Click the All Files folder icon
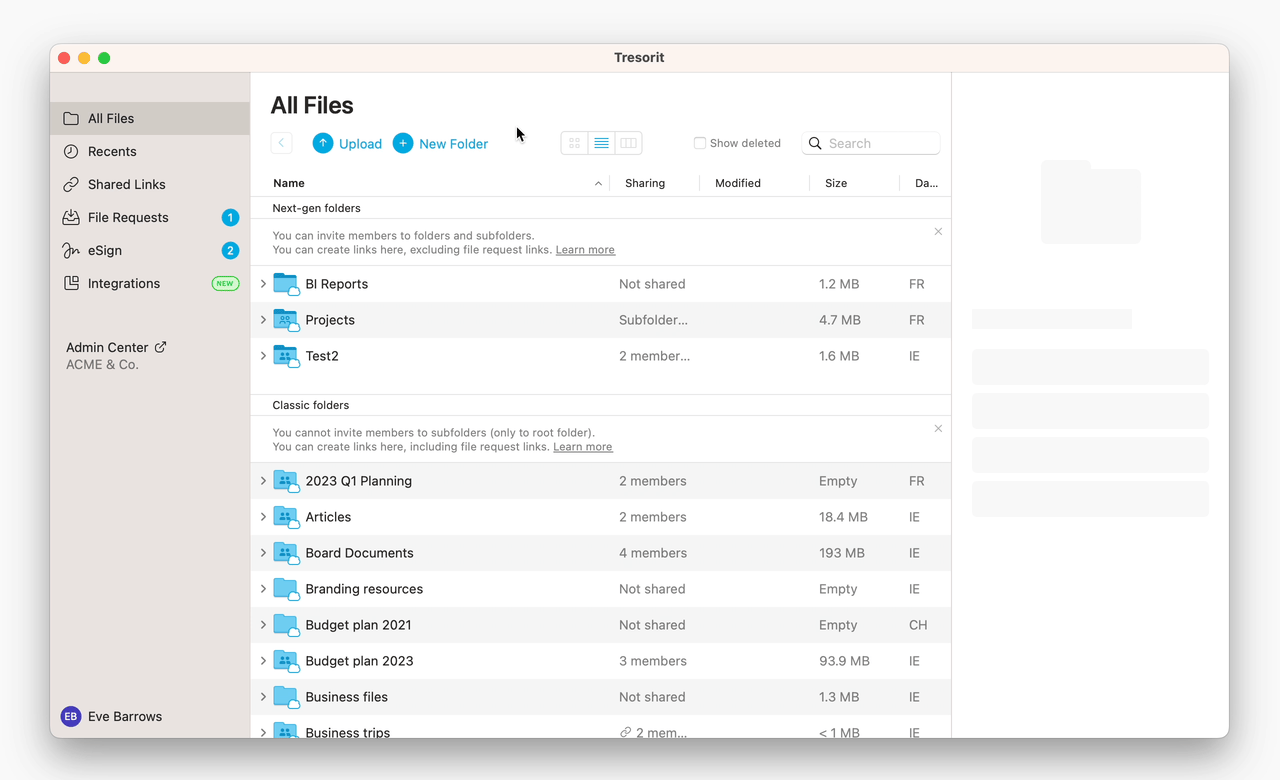Viewport: 1280px width, 780px height. click(x=71, y=118)
